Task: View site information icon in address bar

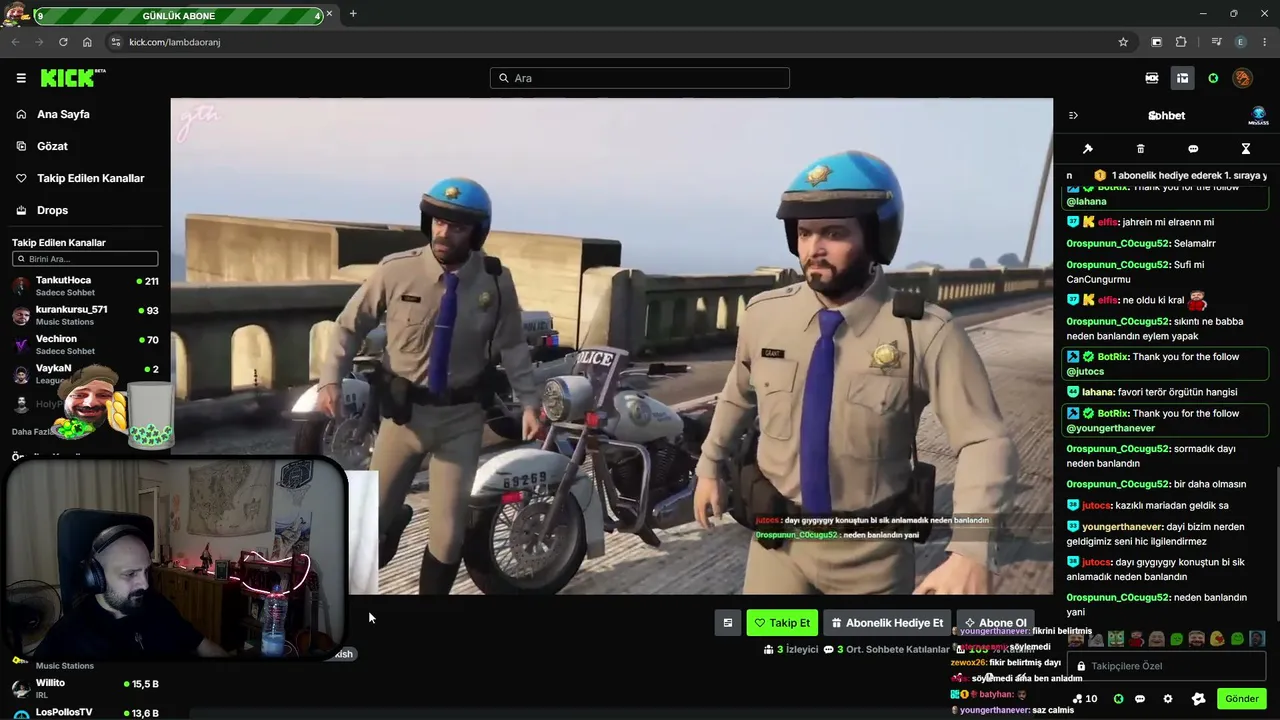Action: tap(115, 42)
